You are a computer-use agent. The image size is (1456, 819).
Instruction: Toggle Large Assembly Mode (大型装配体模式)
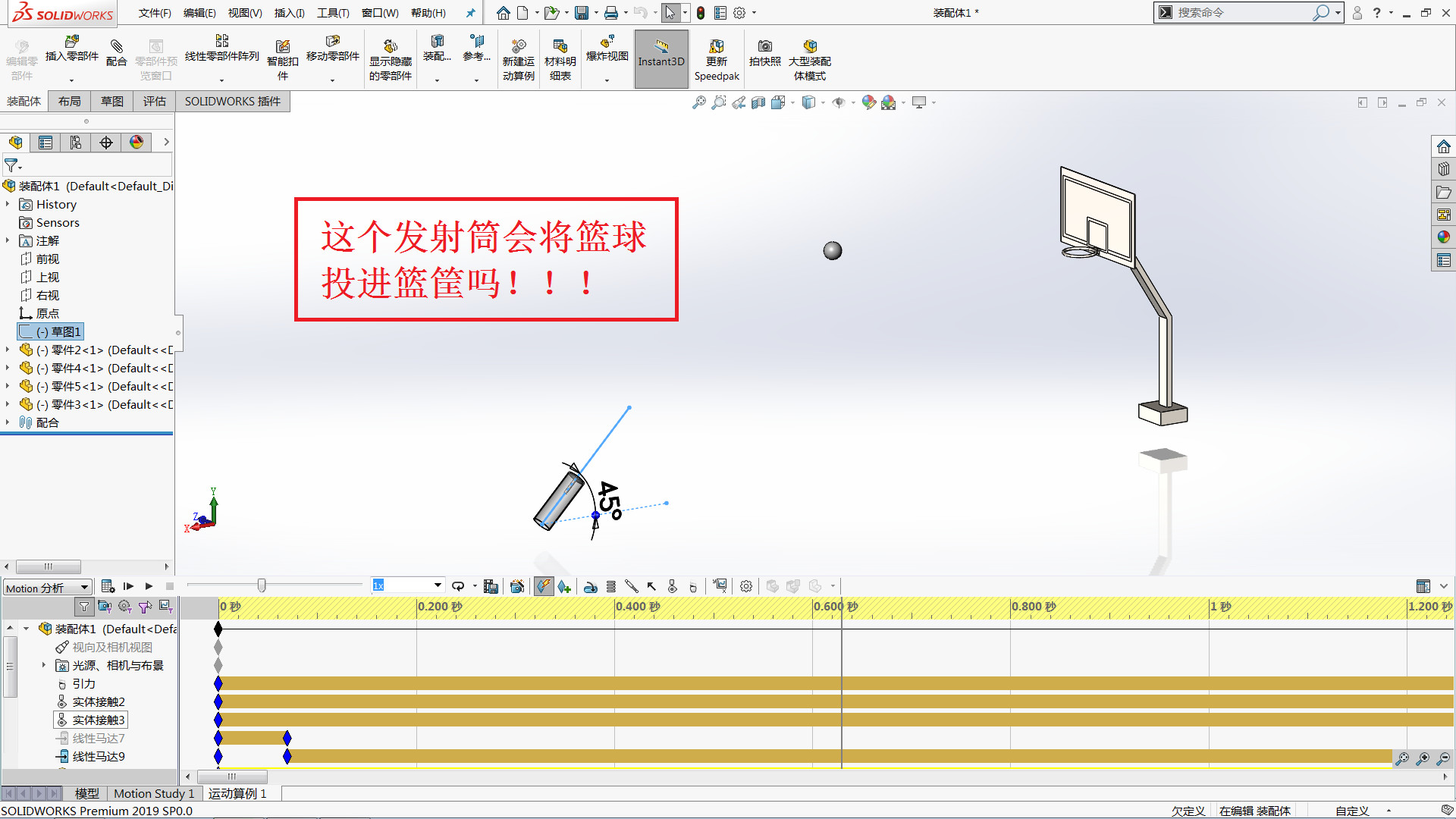click(809, 59)
